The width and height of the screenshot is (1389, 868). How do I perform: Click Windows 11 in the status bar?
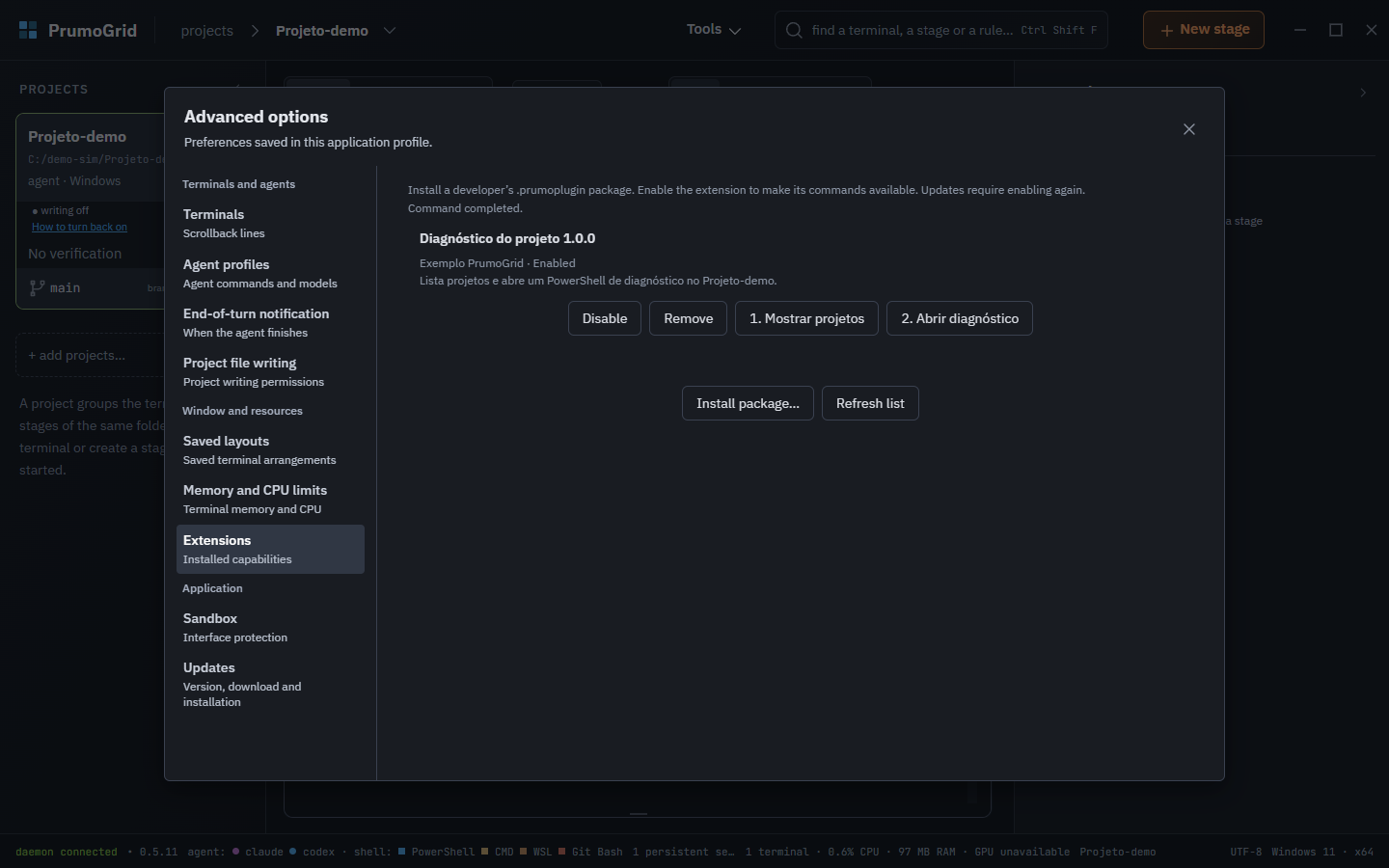[x=1303, y=852]
